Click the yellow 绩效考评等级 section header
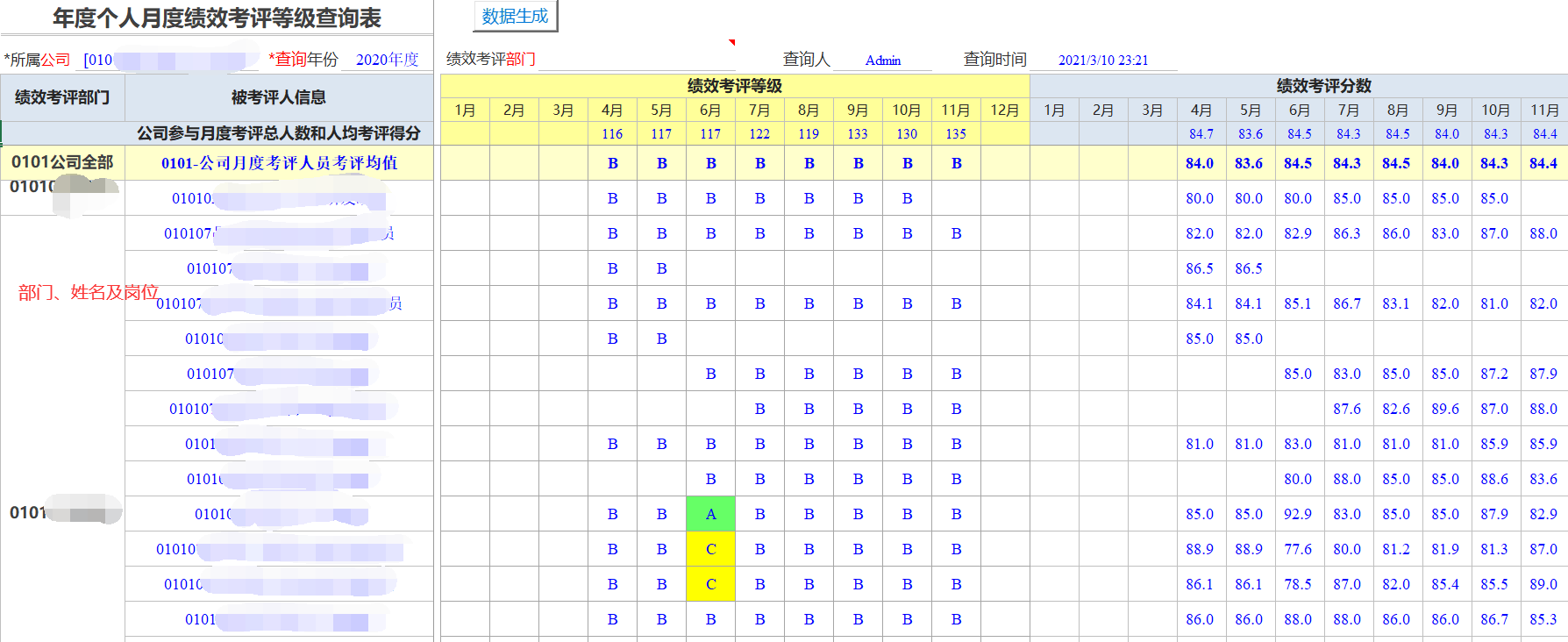Viewport: 1568px width, 642px height. point(734,86)
